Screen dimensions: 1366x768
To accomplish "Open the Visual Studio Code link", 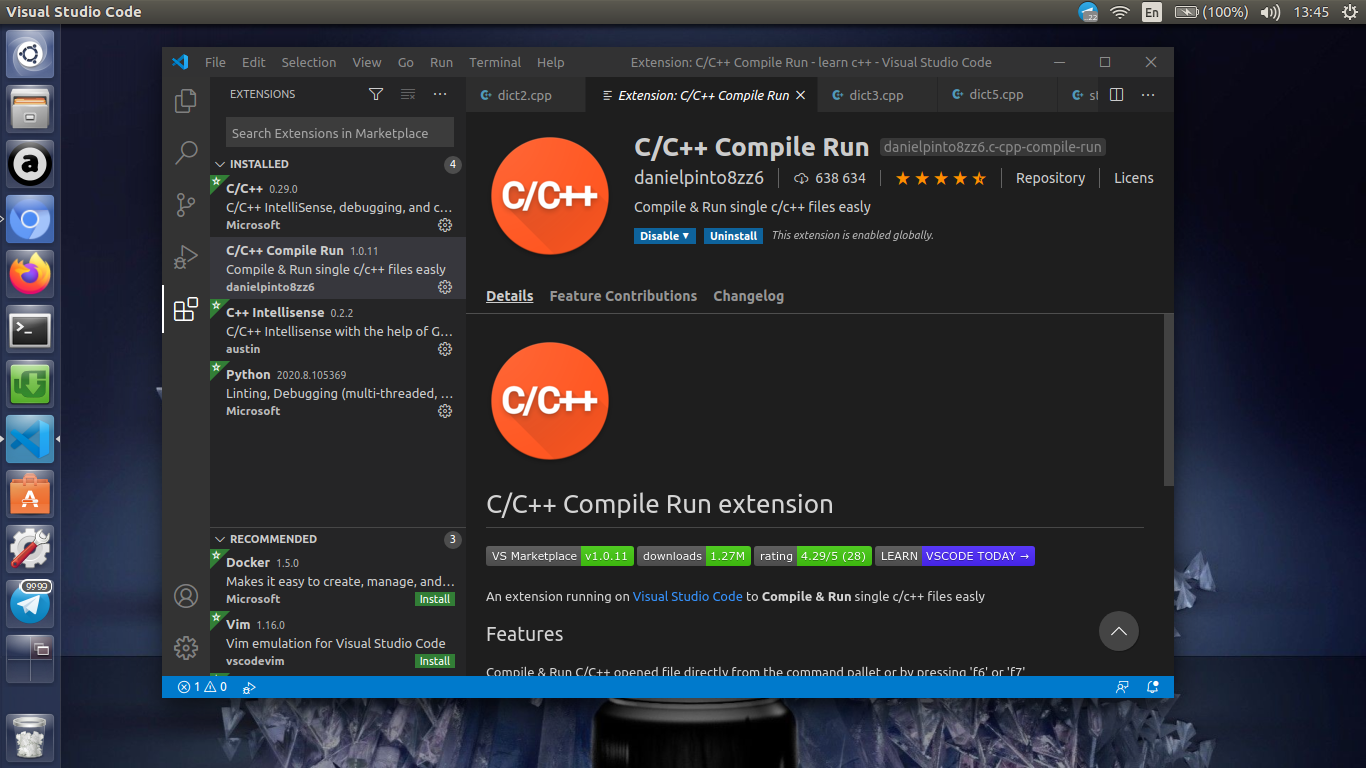I will click(x=687, y=596).
